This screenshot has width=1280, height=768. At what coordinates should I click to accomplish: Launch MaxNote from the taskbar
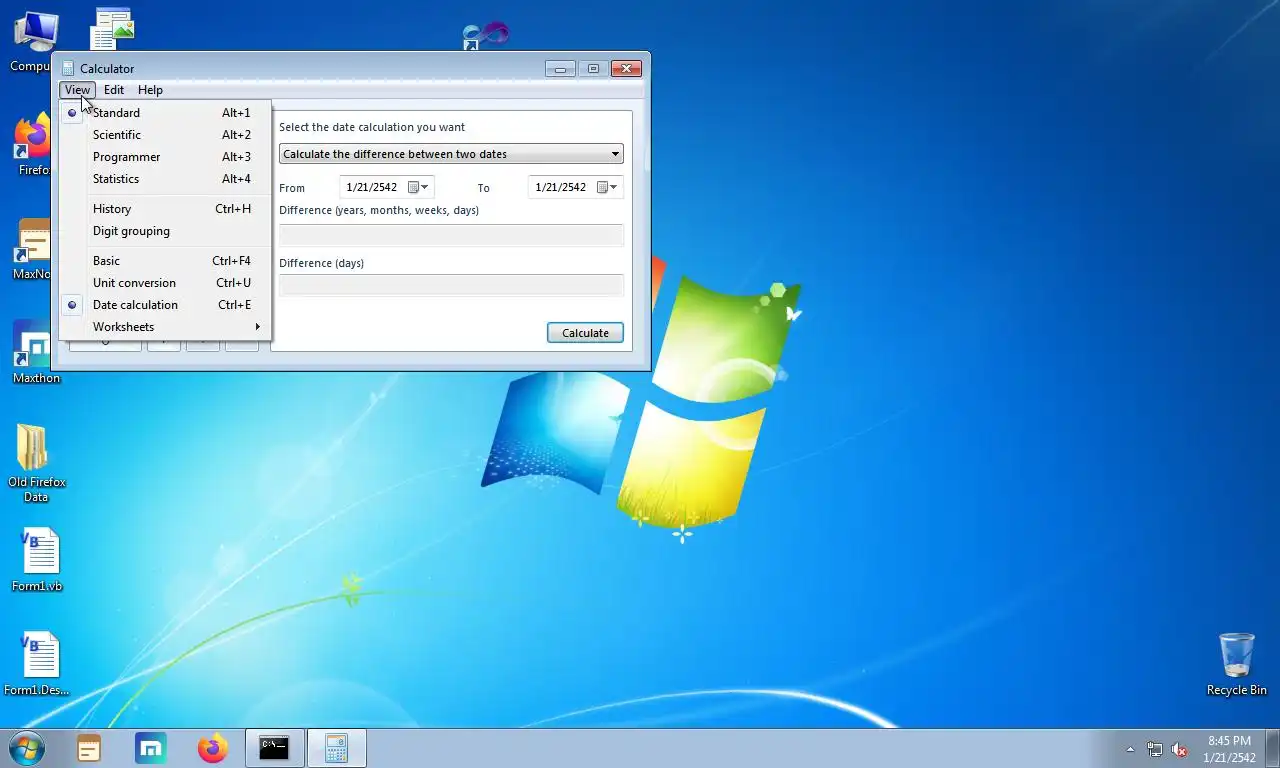click(89, 748)
